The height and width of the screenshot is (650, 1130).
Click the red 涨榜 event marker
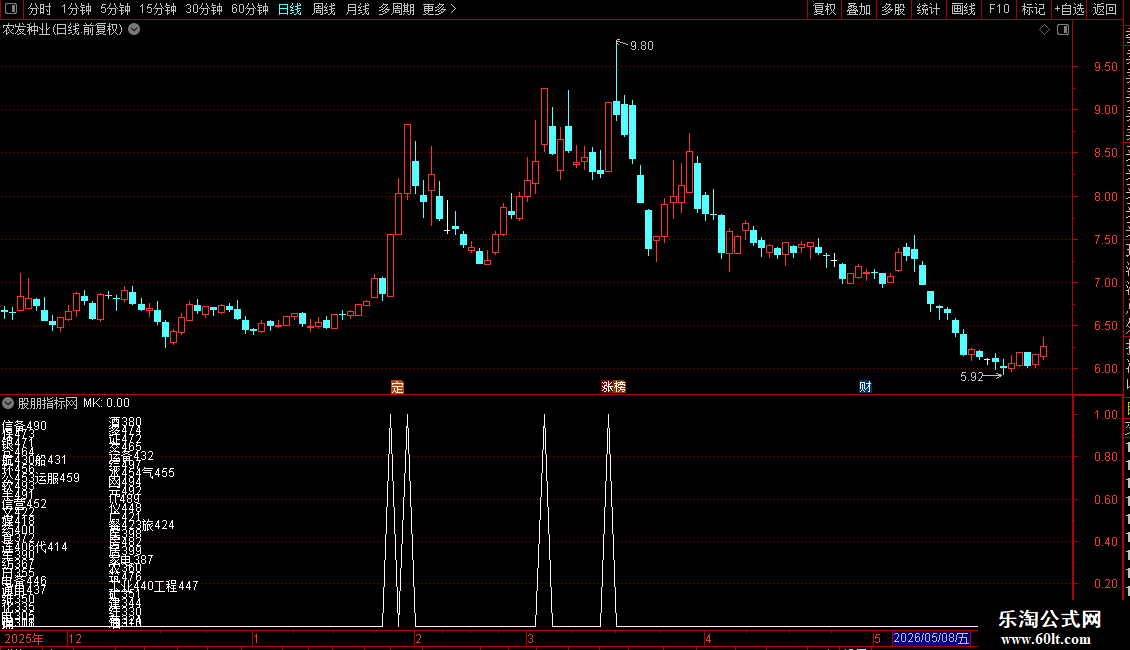(613, 387)
